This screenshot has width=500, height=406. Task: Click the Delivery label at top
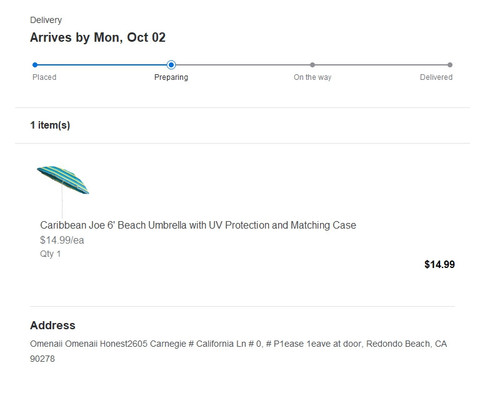click(46, 20)
